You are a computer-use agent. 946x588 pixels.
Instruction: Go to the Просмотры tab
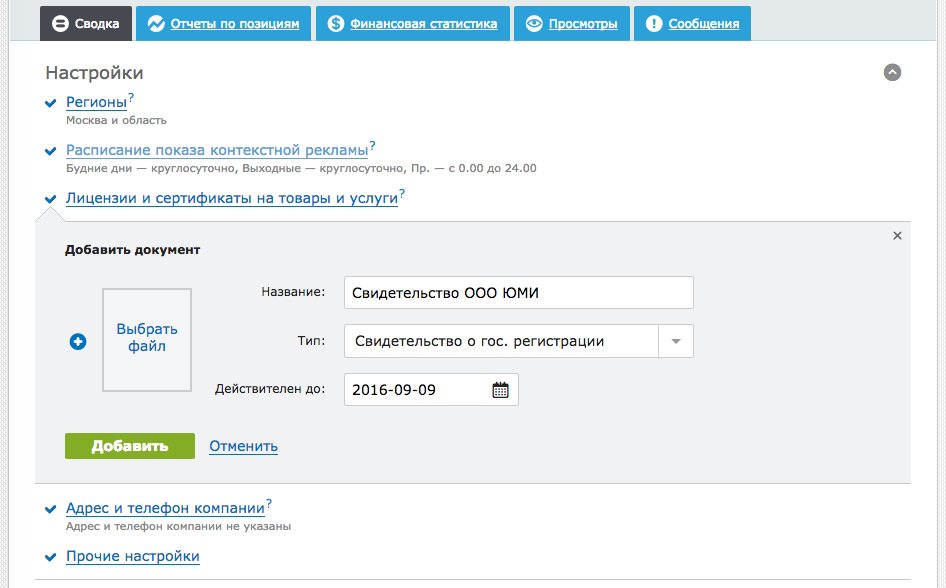[572, 24]
